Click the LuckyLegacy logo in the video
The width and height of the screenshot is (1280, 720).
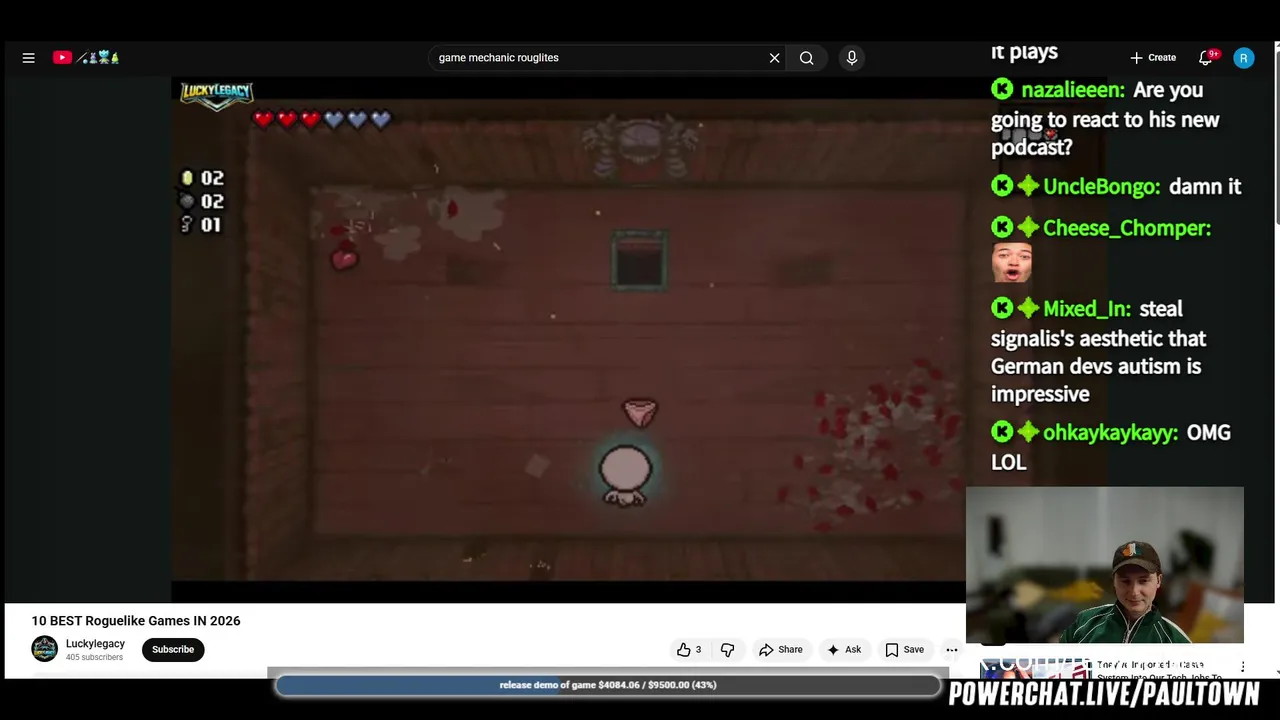(x=216, y=95)
